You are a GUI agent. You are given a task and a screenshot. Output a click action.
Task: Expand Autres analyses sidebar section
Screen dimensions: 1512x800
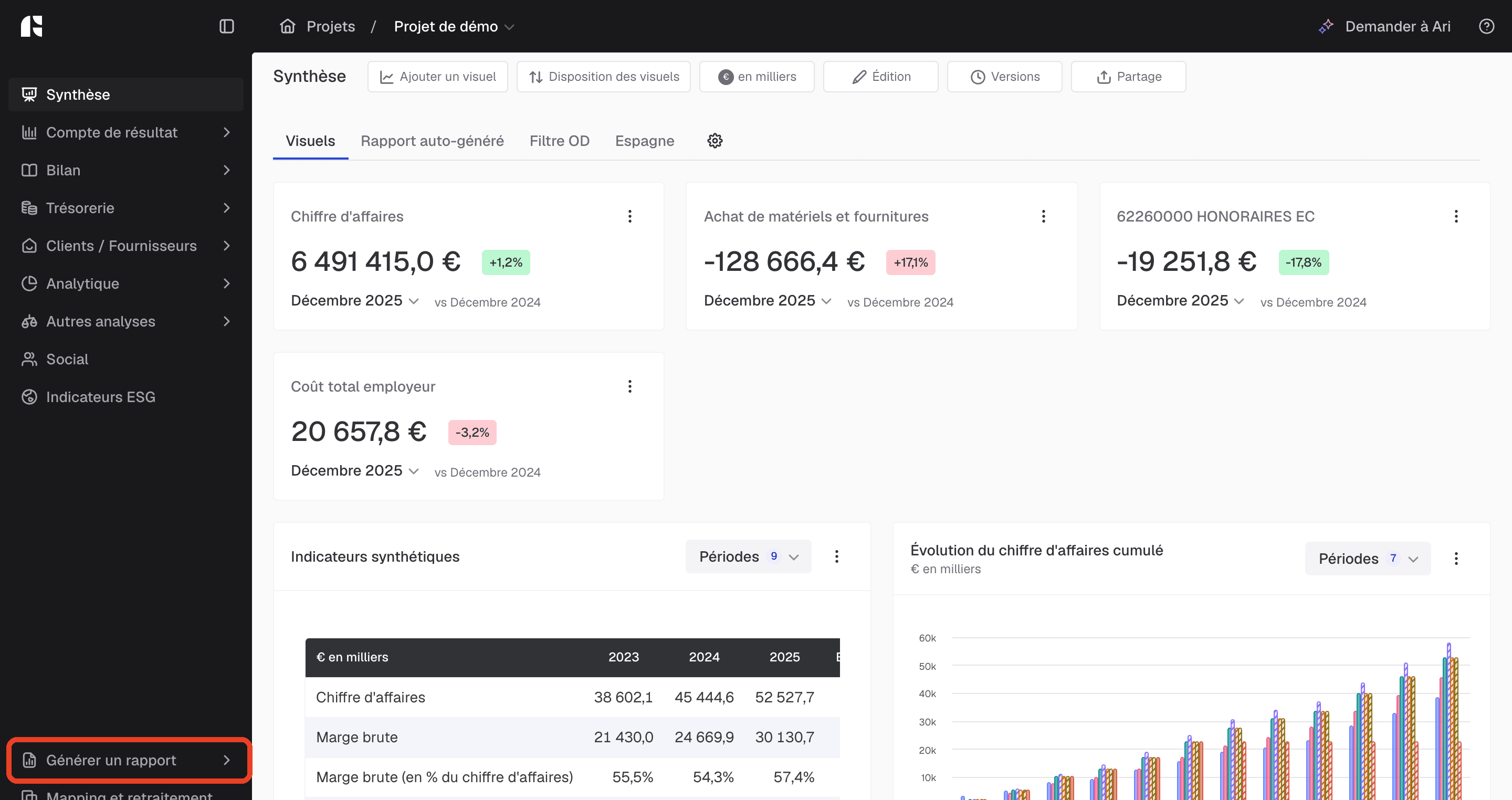click(x=125, y=321)
